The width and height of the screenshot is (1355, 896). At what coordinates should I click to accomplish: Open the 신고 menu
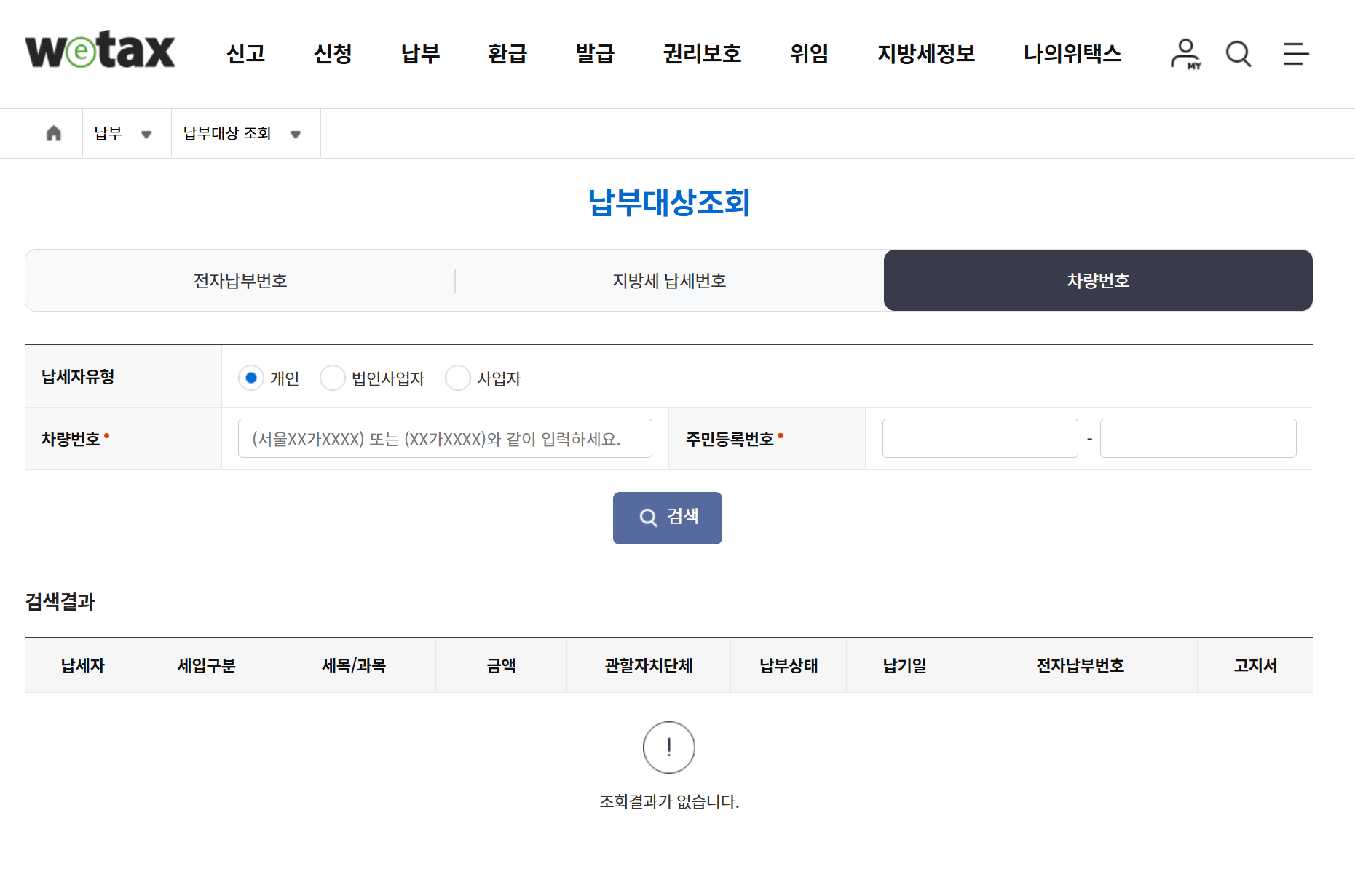[x=245, y=54]
